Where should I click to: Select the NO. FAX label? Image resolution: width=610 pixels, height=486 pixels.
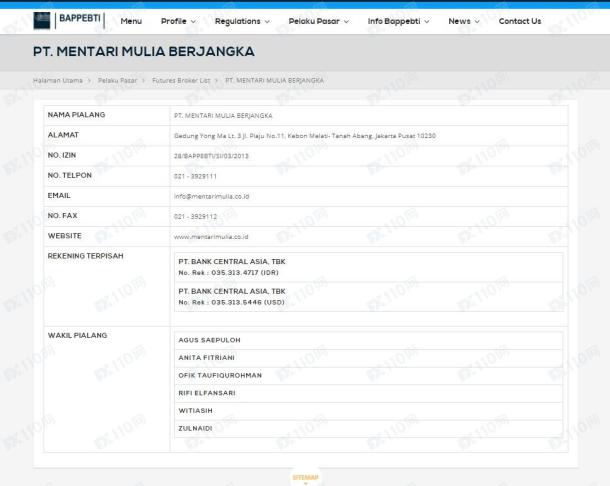coord(63,216)
